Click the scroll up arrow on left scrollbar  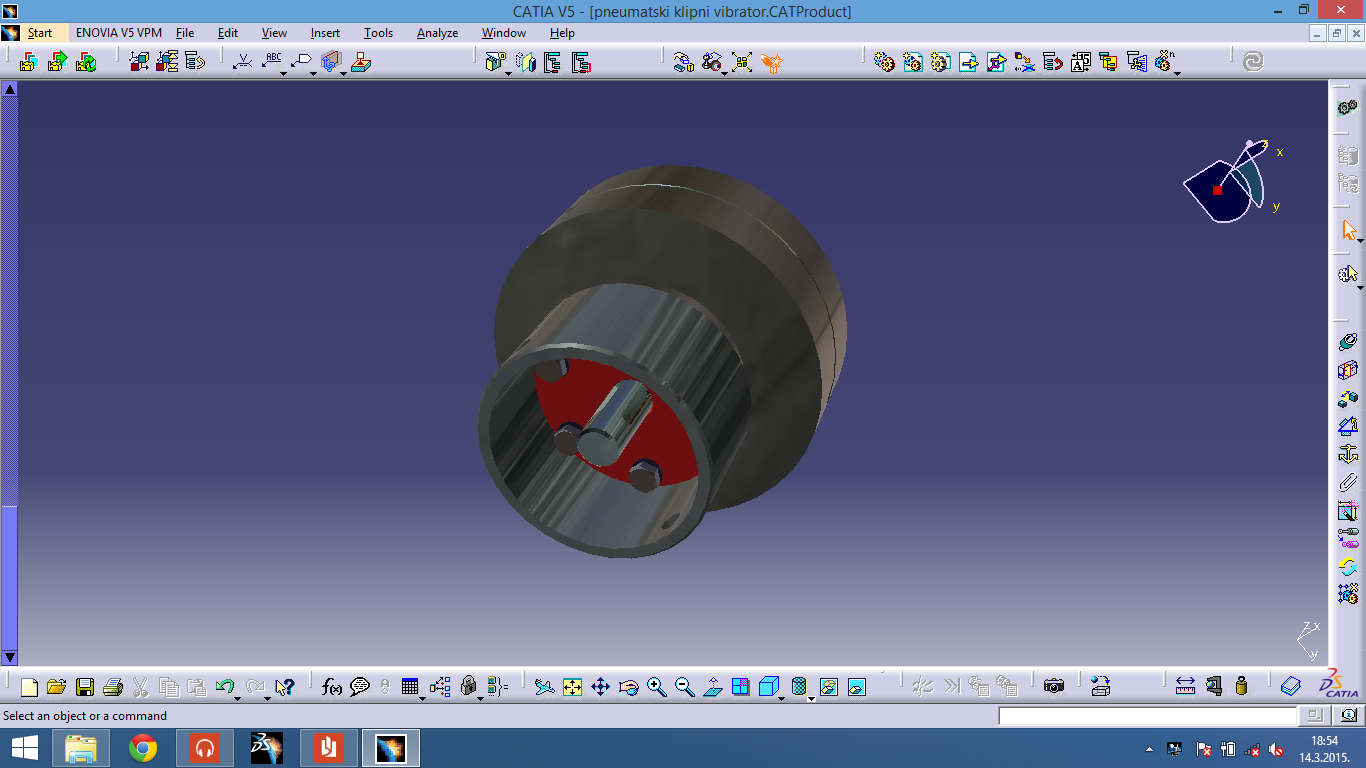point(10,88)
